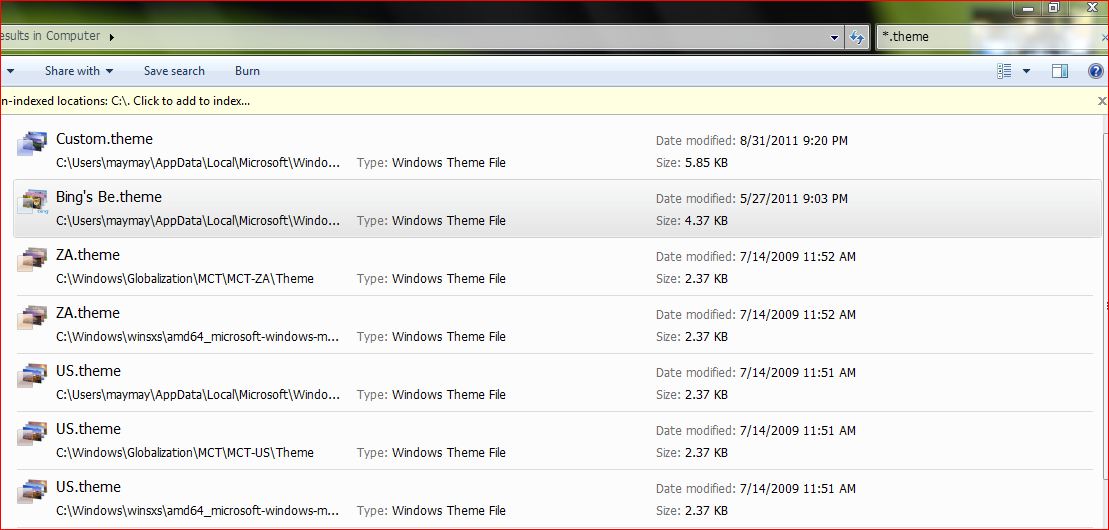
Task: Click the vertical scrollbar of results list
Action: tap(1105, 304)
